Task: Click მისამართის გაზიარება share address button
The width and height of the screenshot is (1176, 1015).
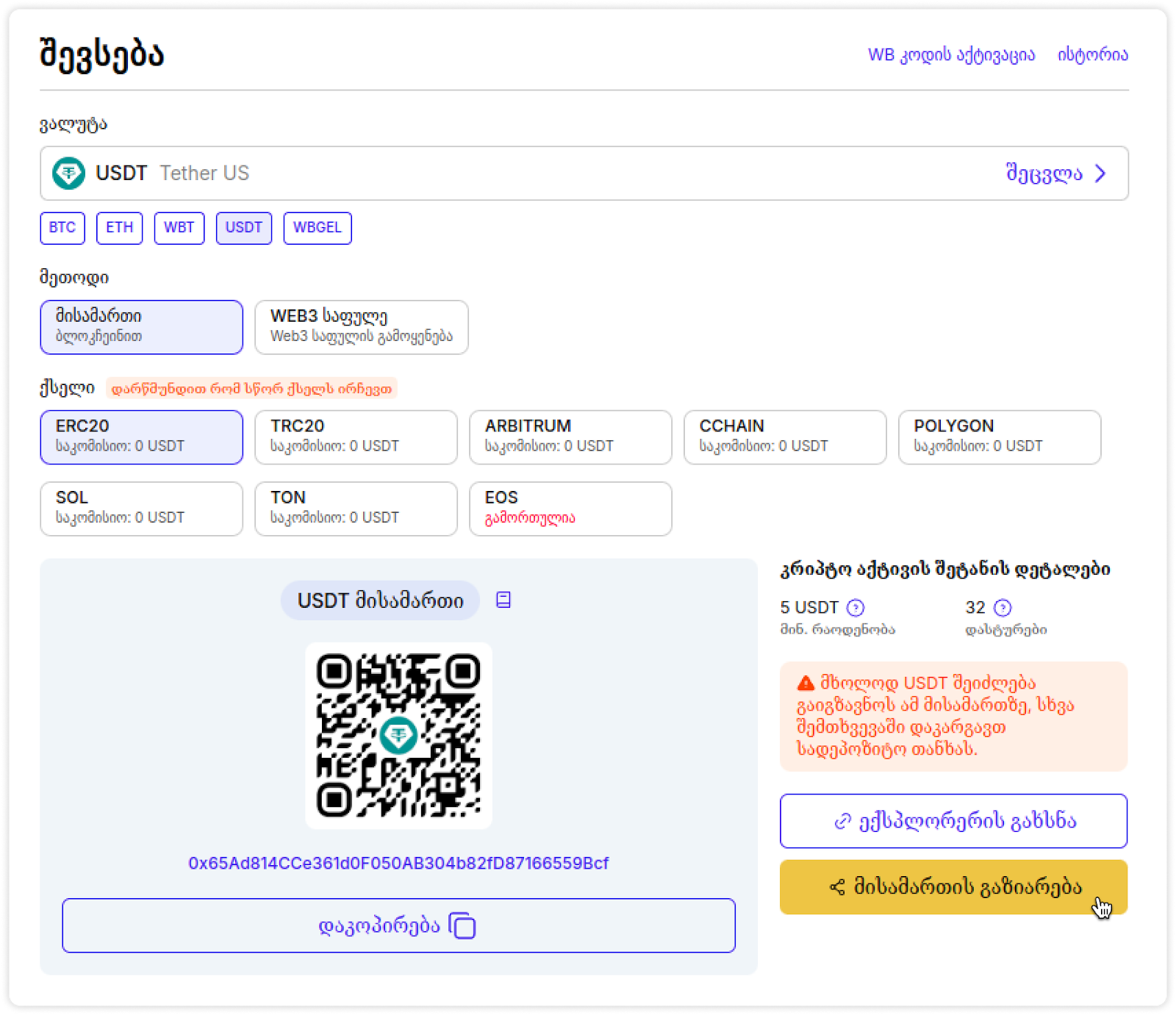Action: 954,887
